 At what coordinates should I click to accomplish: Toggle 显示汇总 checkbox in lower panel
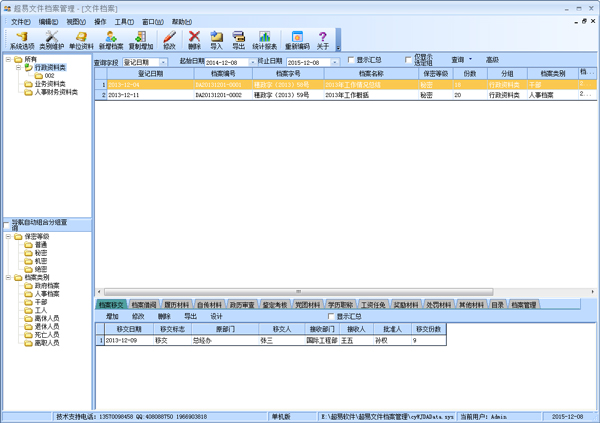(332, 316)
